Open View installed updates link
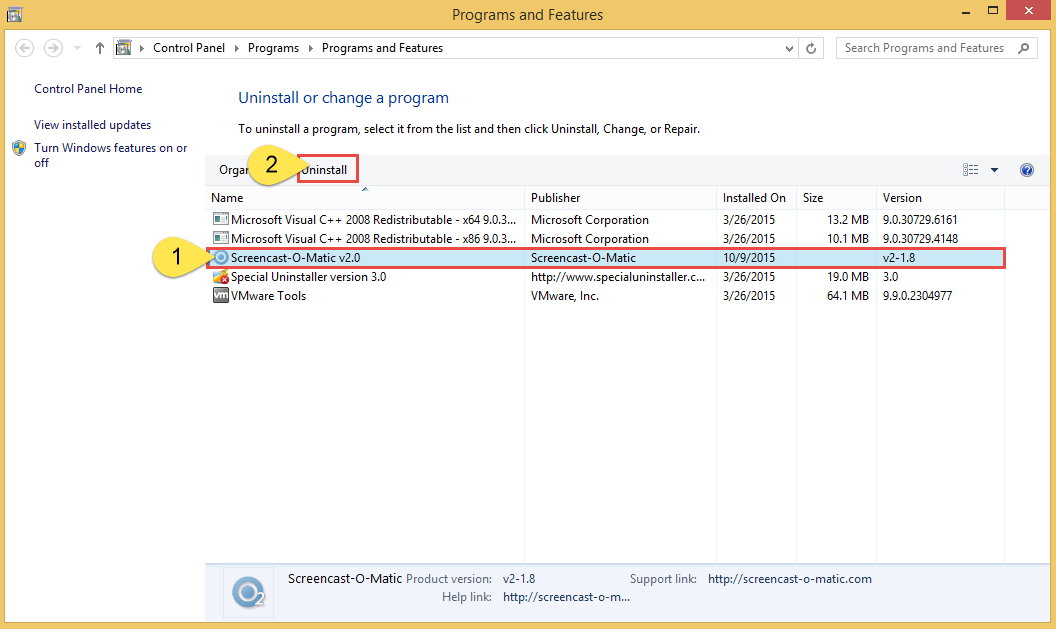 [x=93, y=125]
